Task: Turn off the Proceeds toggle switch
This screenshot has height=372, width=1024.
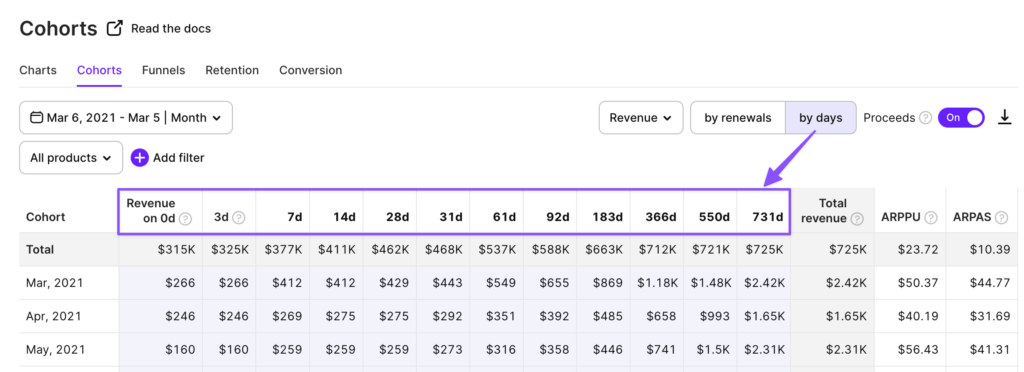Action: coord(961,117)
